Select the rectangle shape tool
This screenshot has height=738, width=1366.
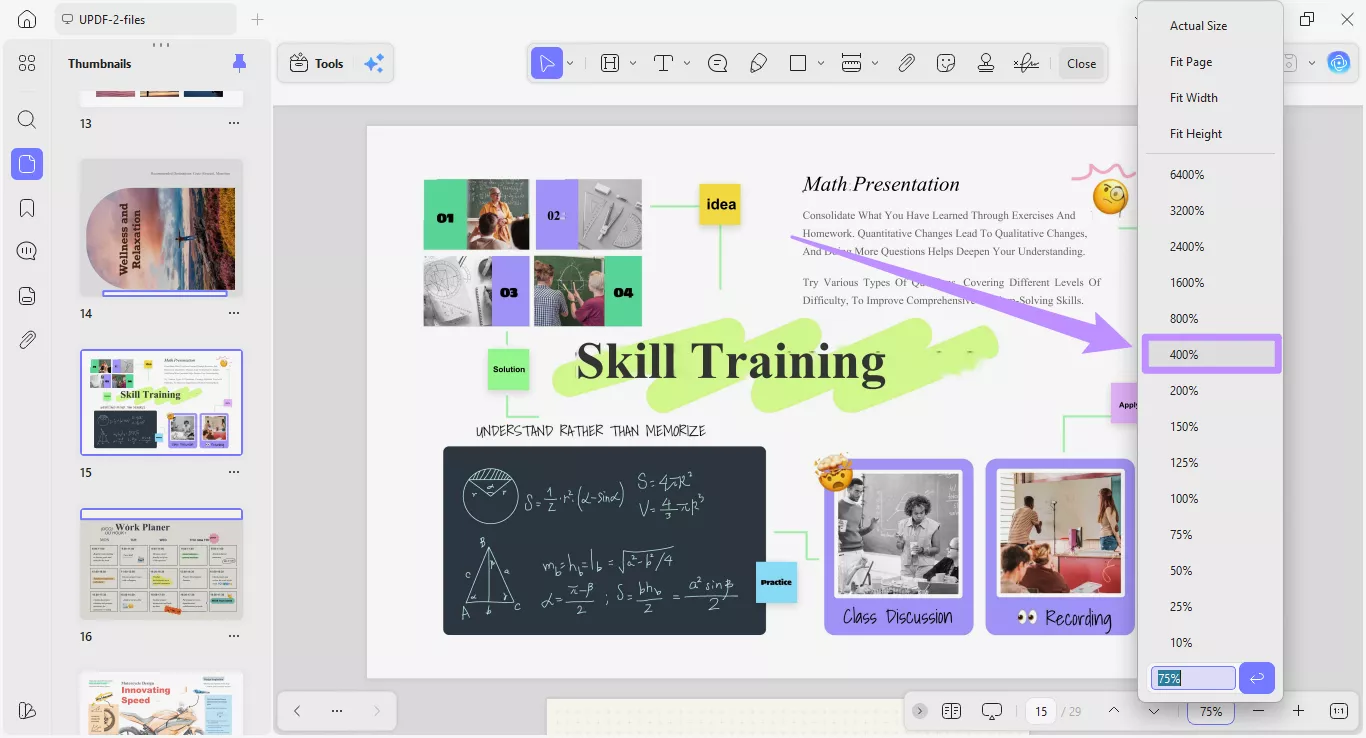pyautogui.click(x=798, y=63)
